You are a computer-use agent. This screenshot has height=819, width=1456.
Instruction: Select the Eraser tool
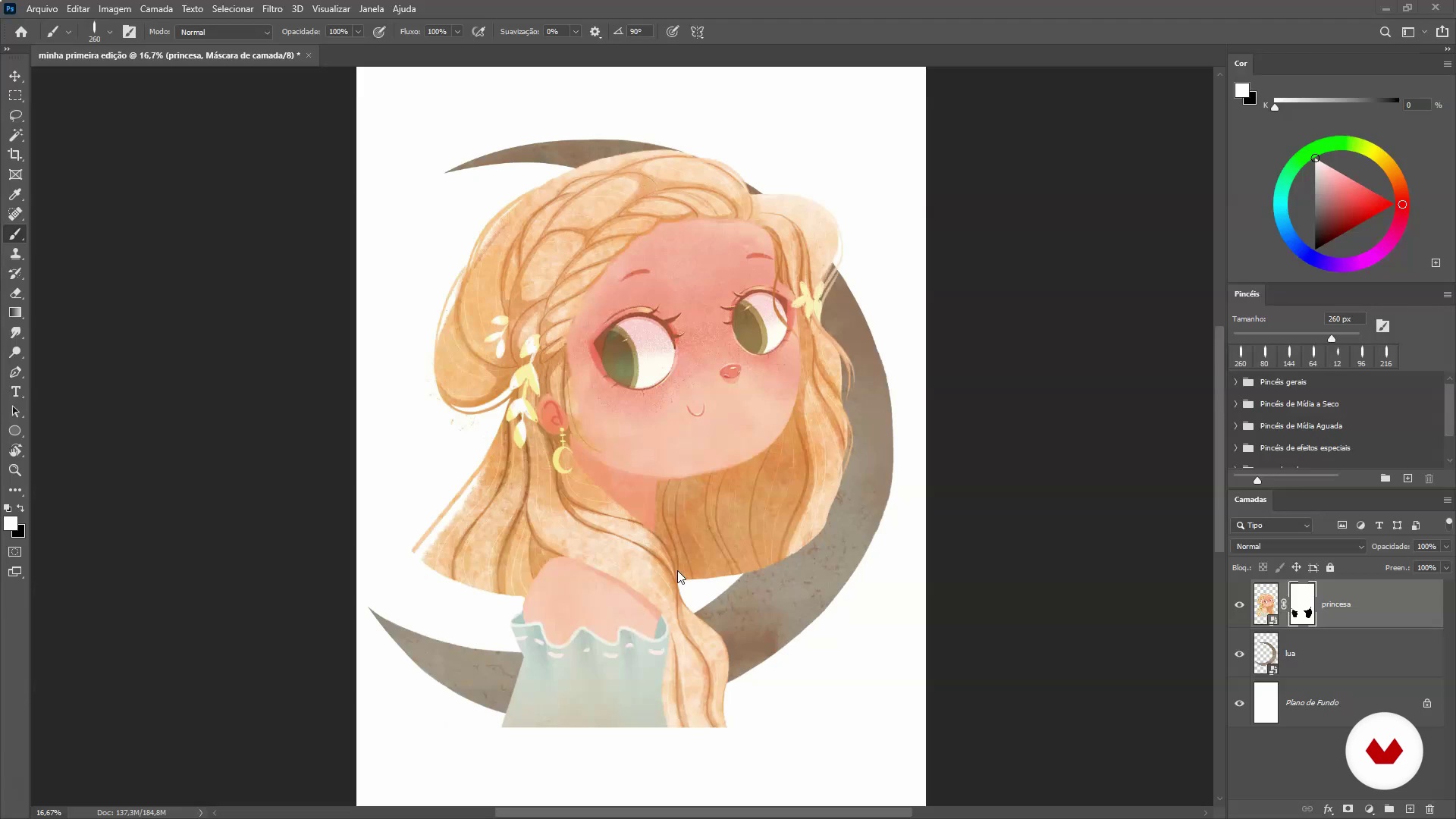(15, 293)
